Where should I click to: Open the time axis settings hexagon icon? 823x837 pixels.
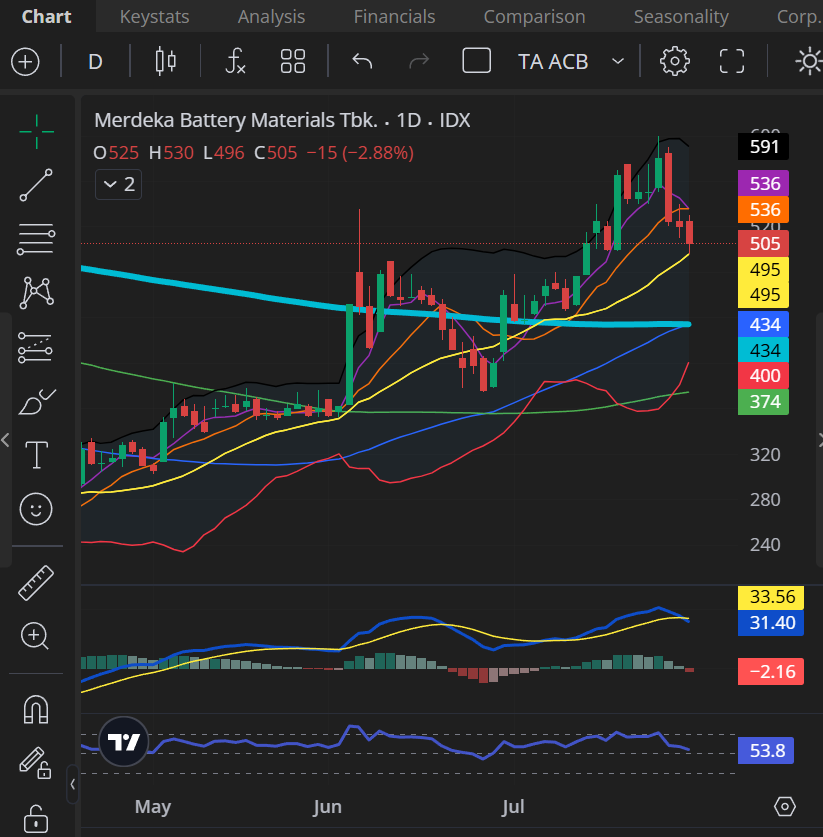(x=785, y=806)
